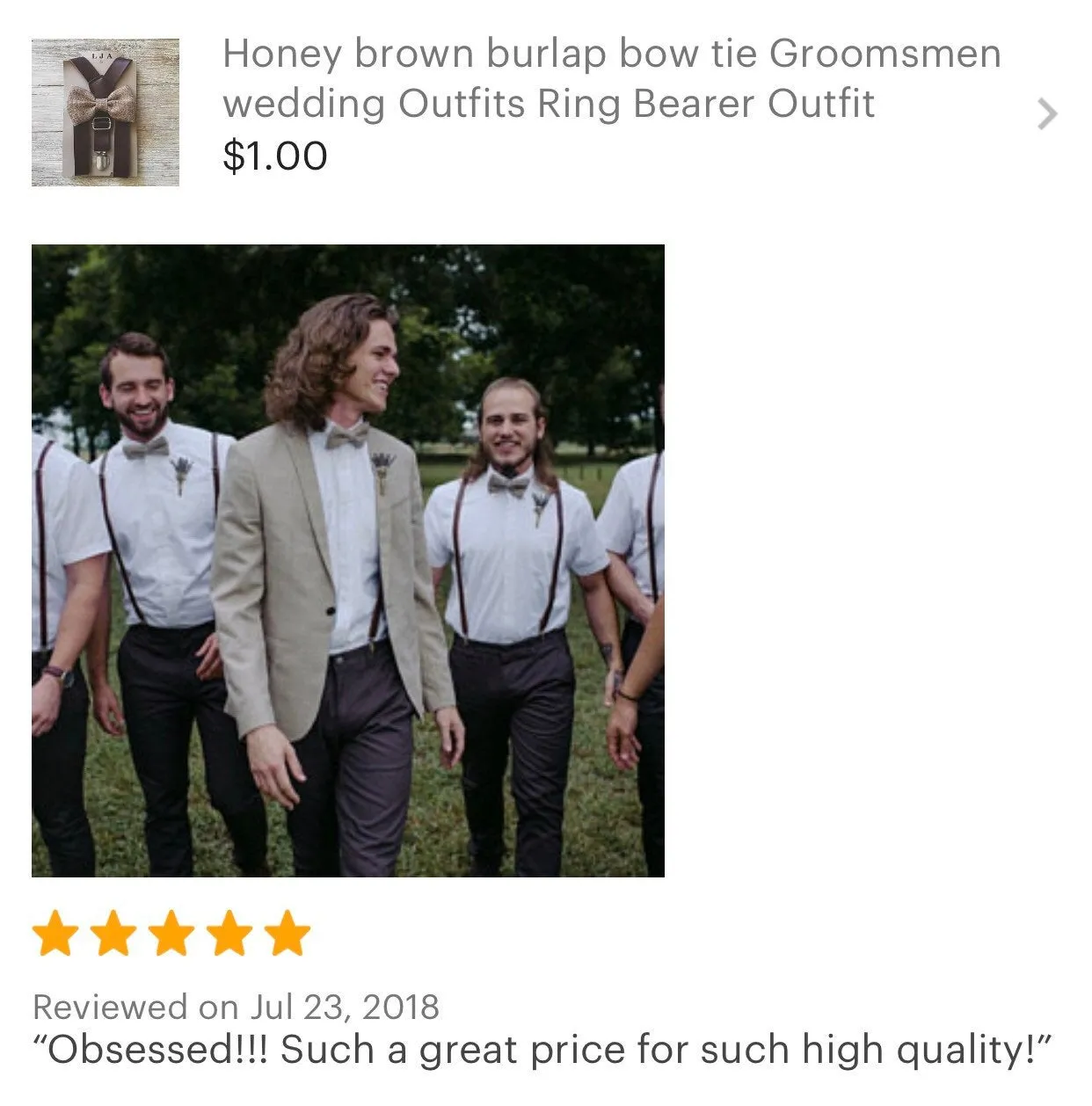Open the bow tie product thumbnail

coord(106,112)
